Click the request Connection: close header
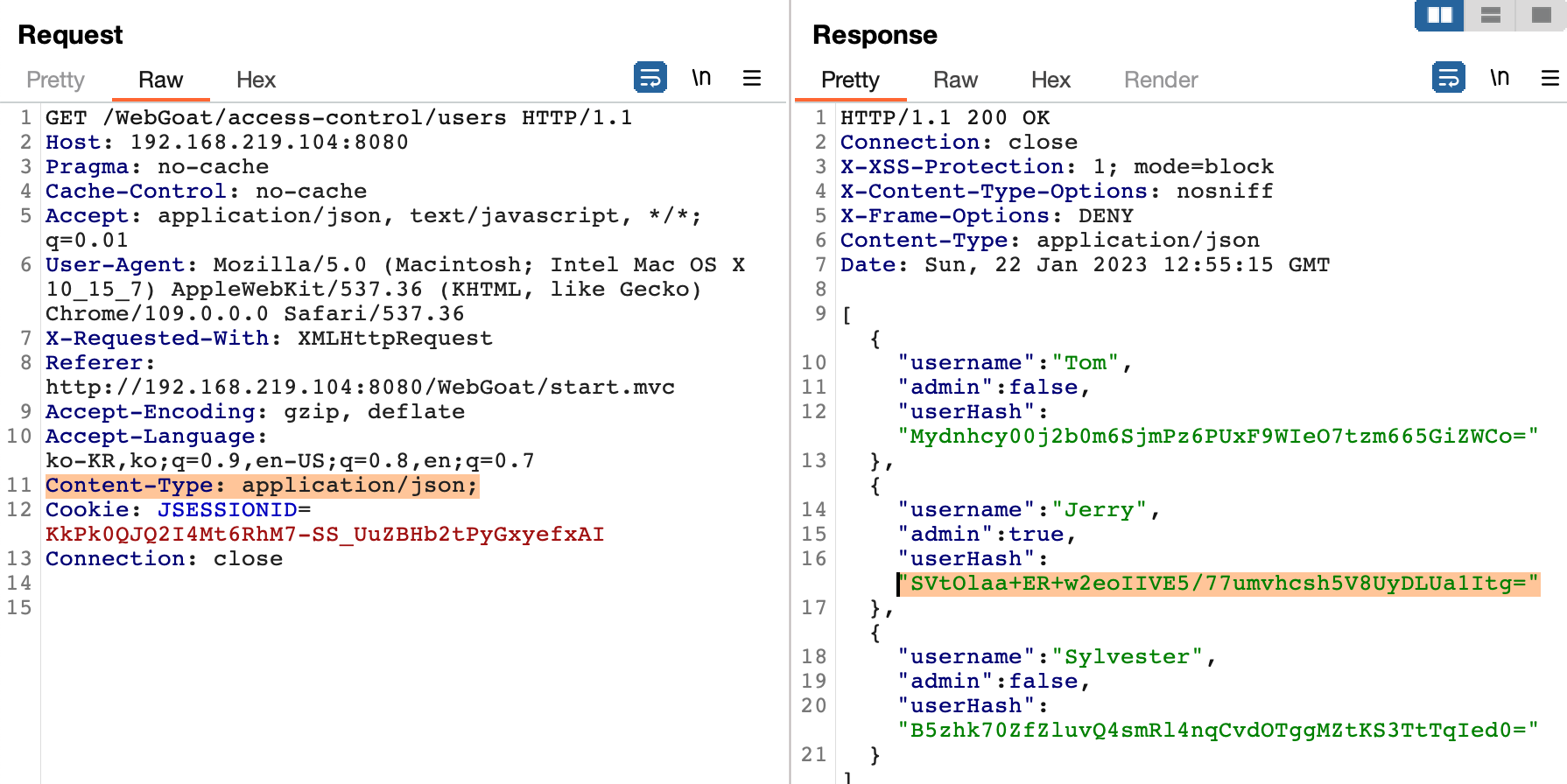This screenshot has width=1567, height=784. (x=164, y=558)
